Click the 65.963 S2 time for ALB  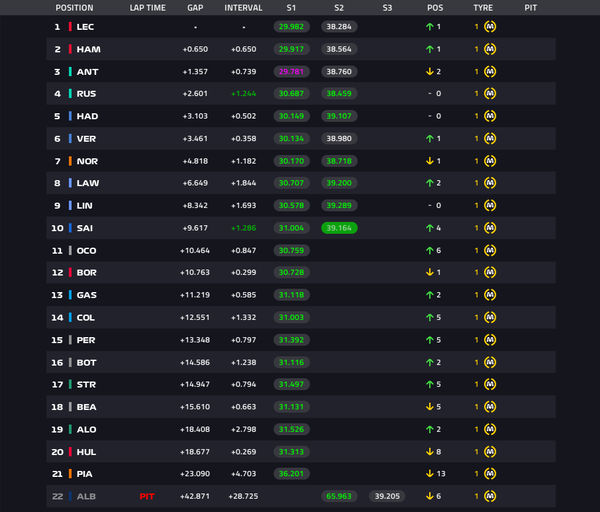coord(339,496)
